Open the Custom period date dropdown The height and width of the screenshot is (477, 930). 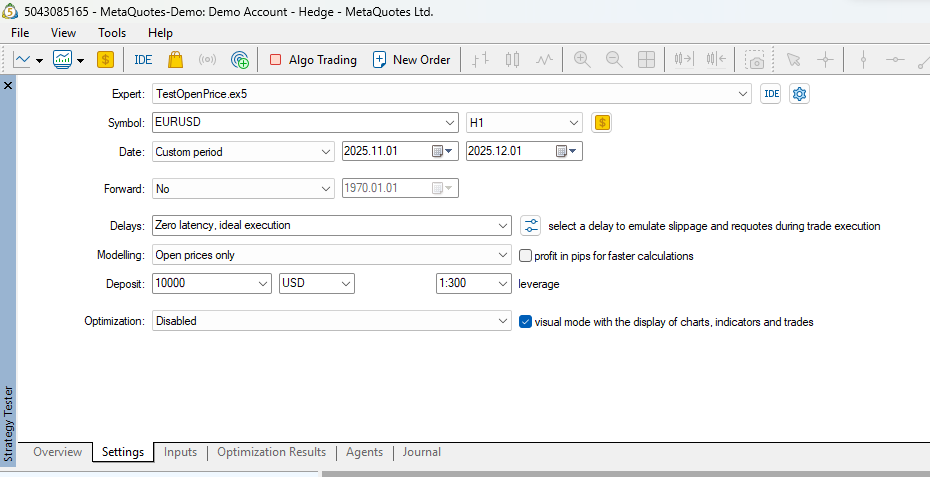(x=243, y=152)
